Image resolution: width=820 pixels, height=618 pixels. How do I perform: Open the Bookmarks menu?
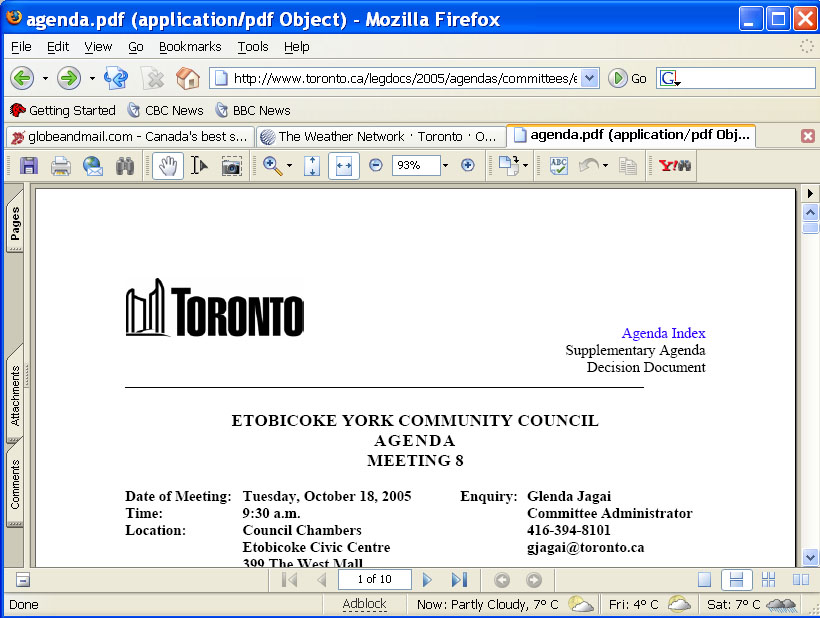(190, 47)
